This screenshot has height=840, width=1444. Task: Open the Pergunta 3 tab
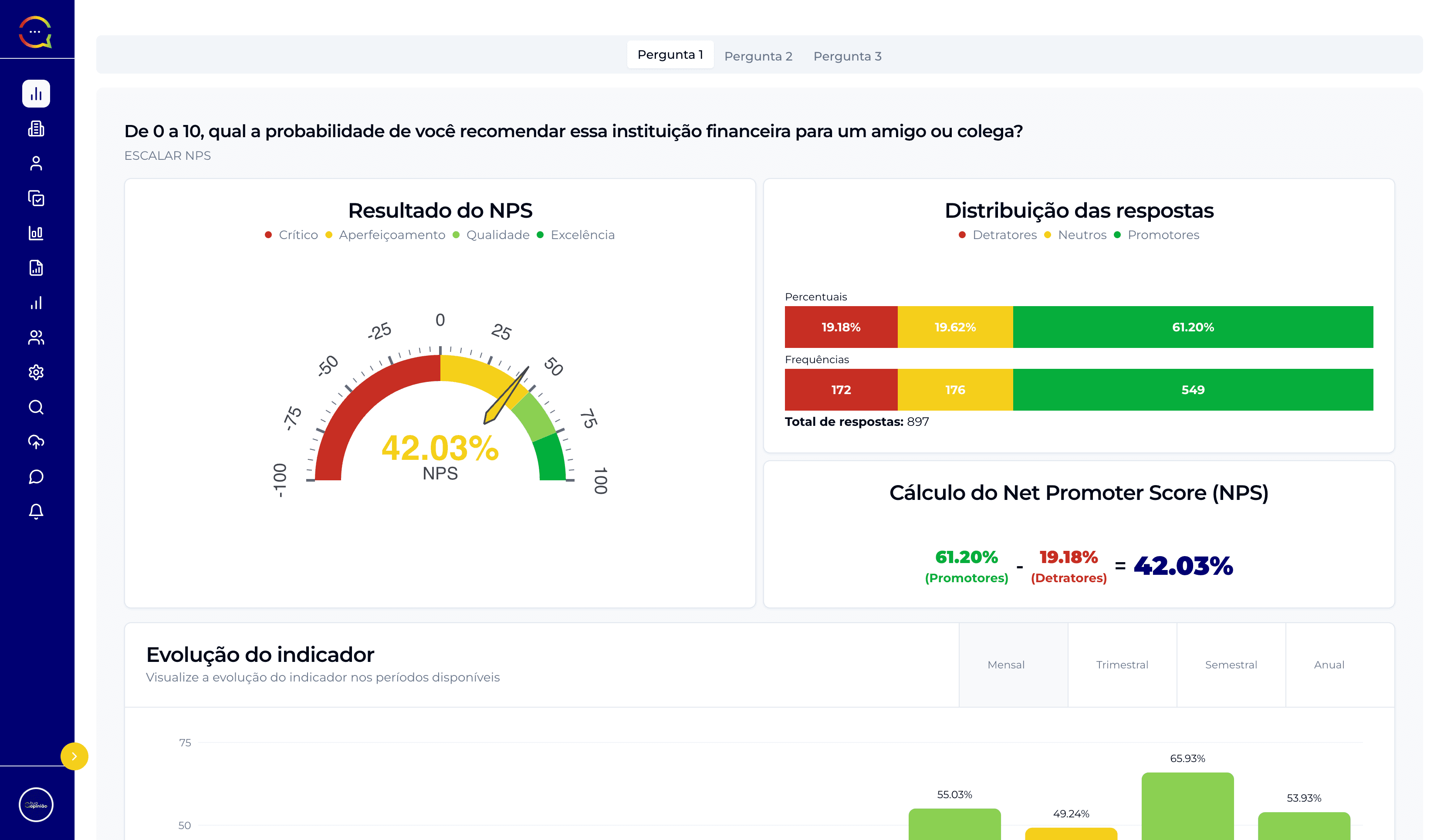point(848,56)
